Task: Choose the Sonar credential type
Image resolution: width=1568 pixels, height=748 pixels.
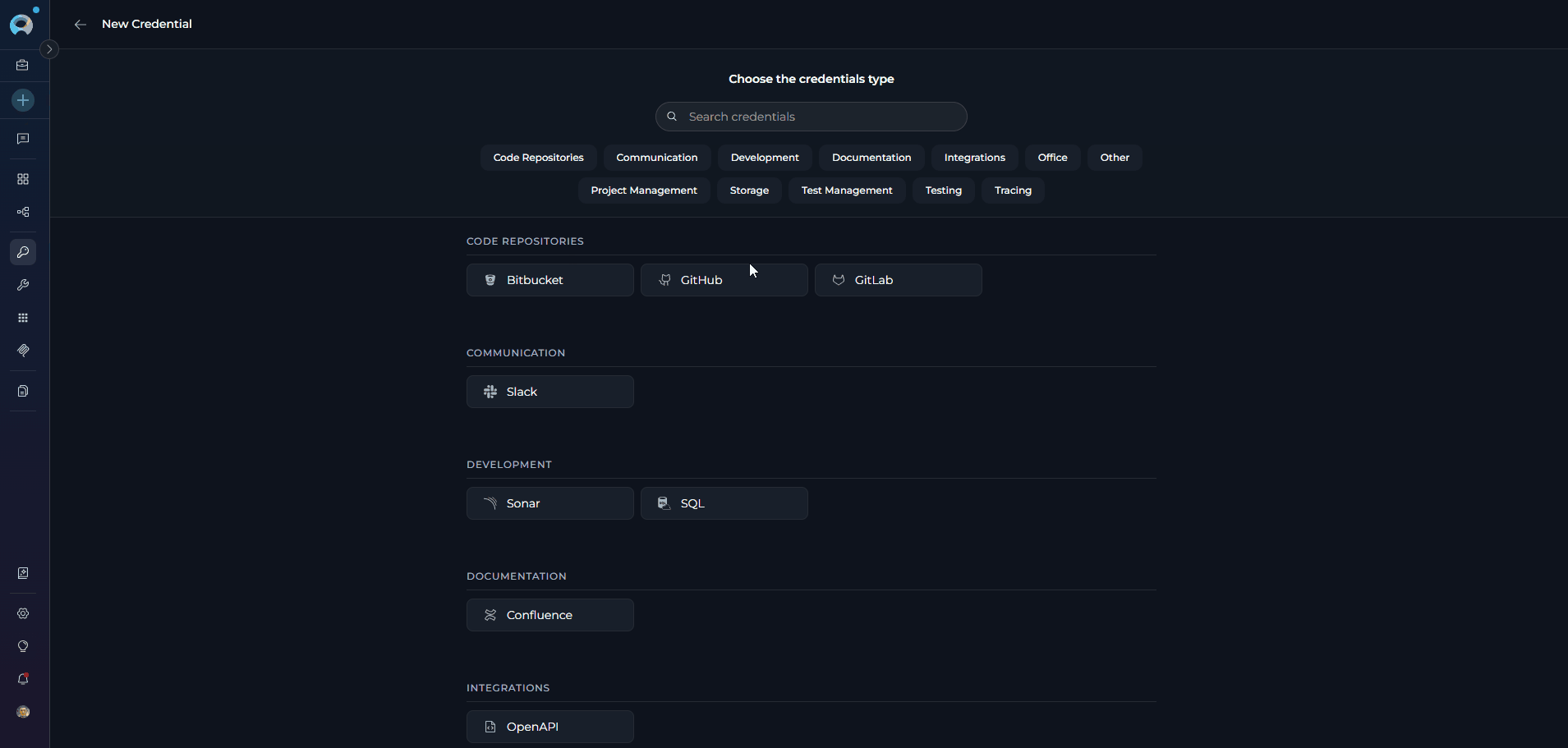Action: (550, 503)
